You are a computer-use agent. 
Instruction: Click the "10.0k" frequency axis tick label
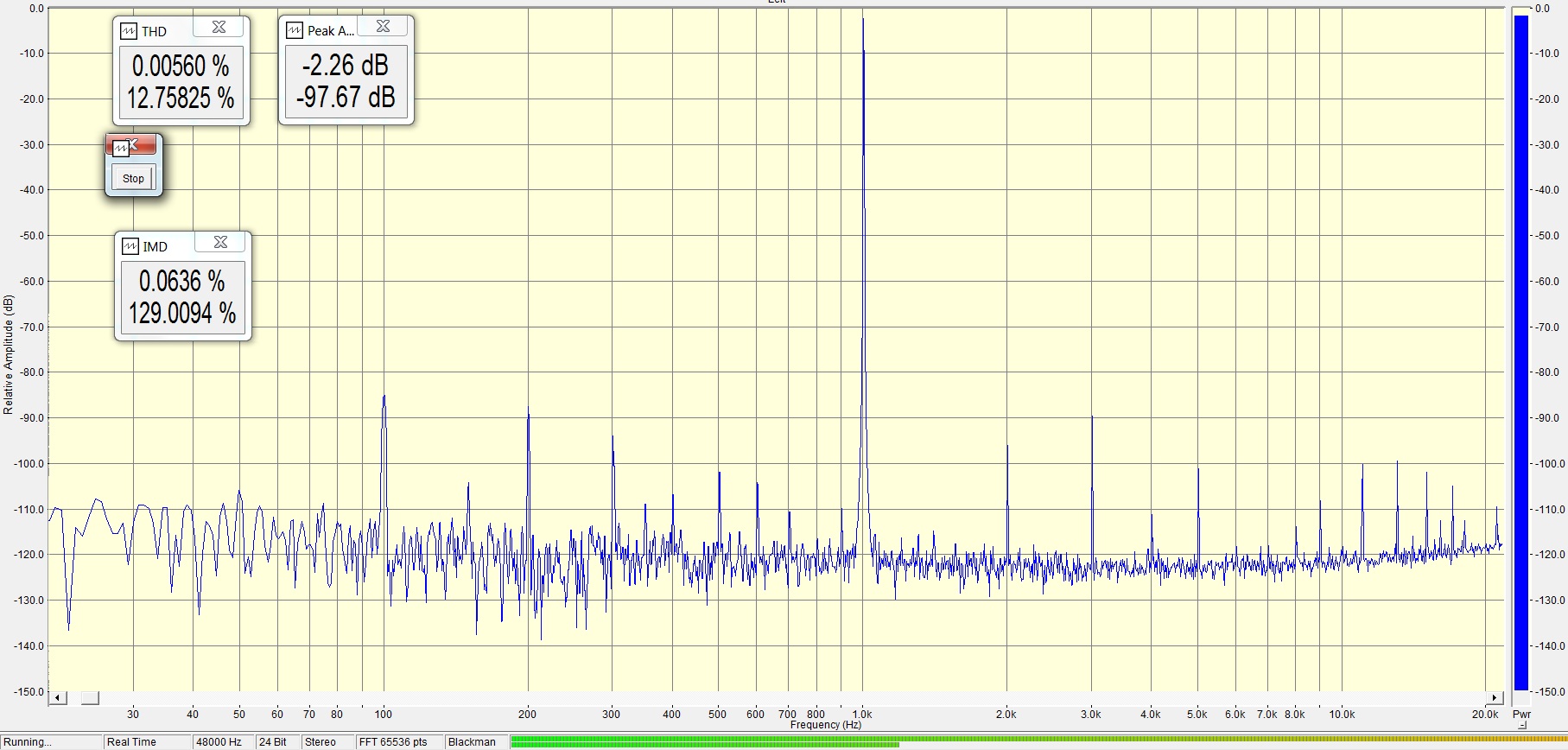[1342, 715]
